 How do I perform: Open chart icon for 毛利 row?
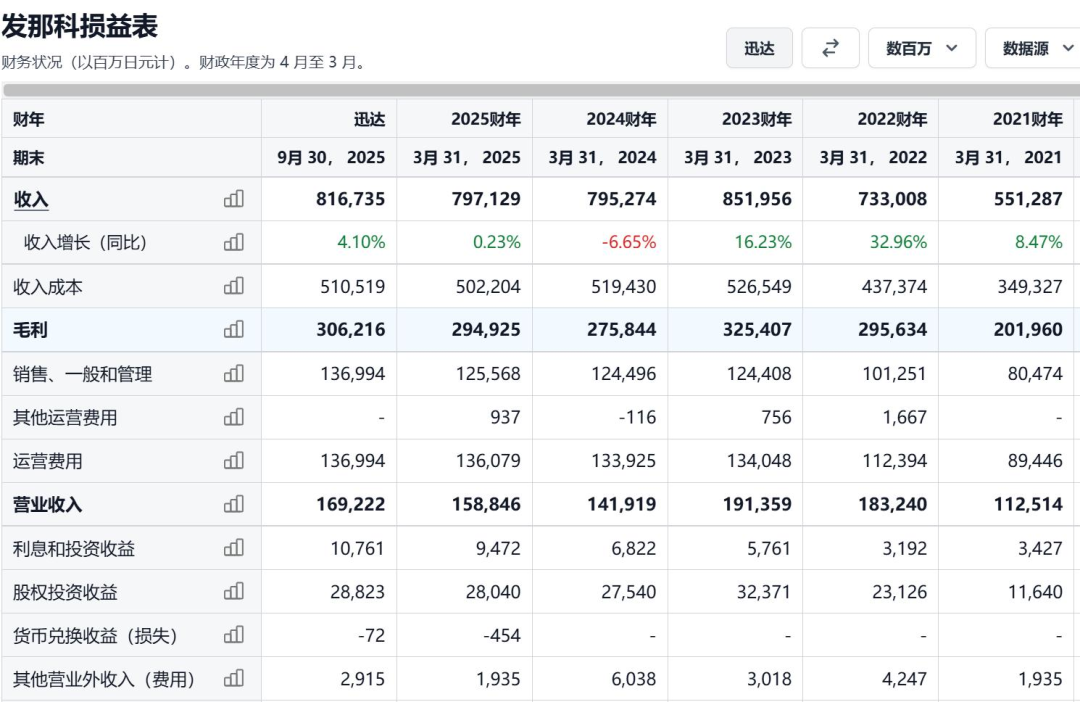(233, 329)
